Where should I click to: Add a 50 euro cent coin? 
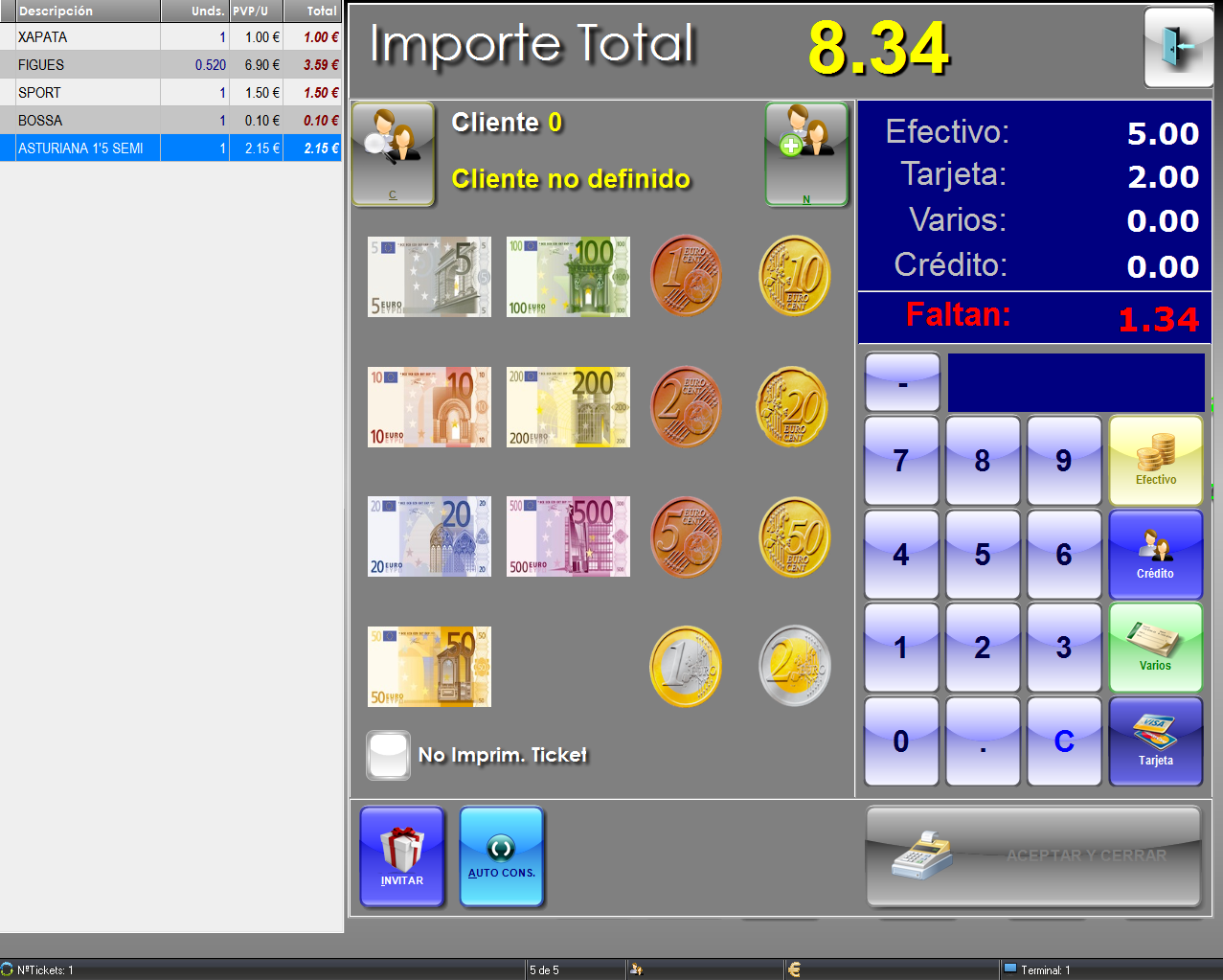(x=794, y=537)
